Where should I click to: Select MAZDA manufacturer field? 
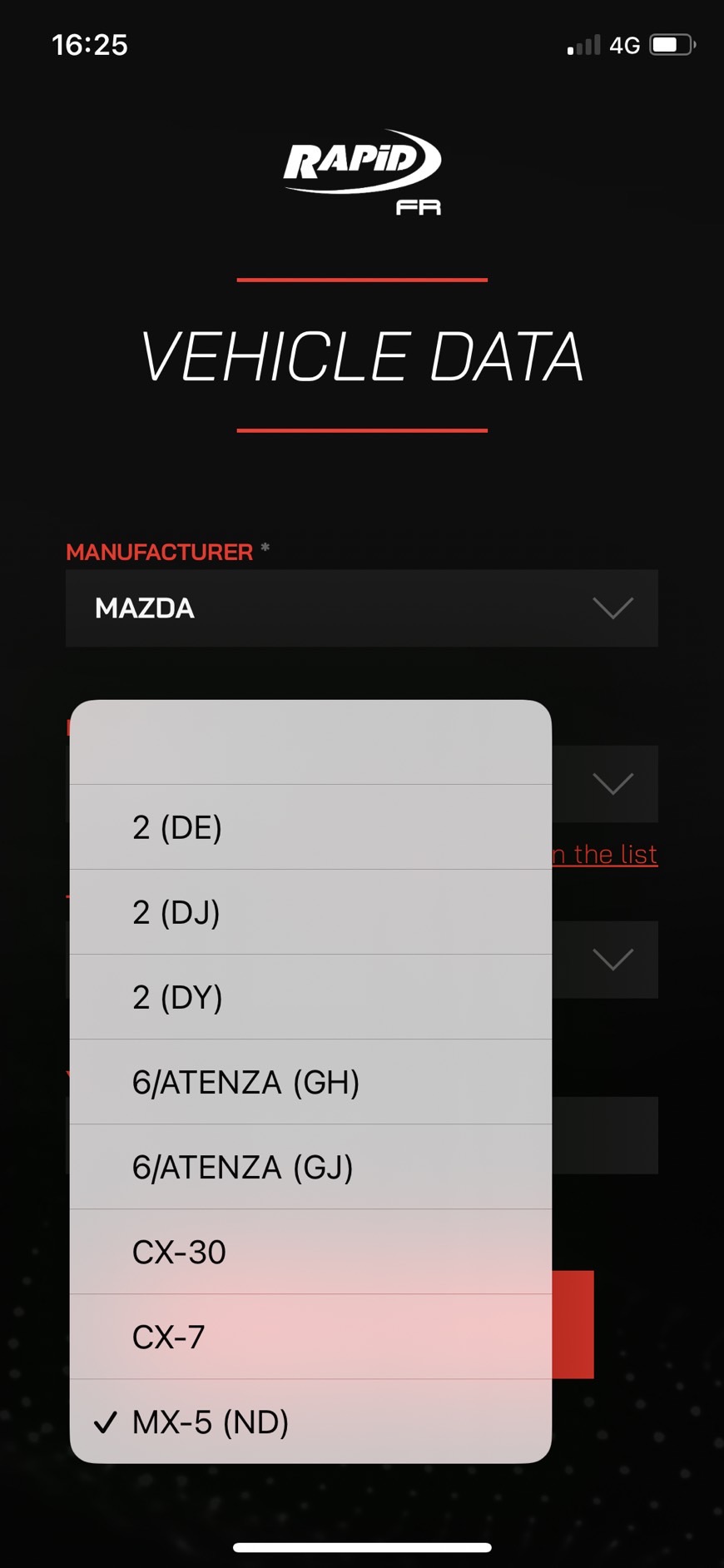pyautogui.click(x=362, y=608)
